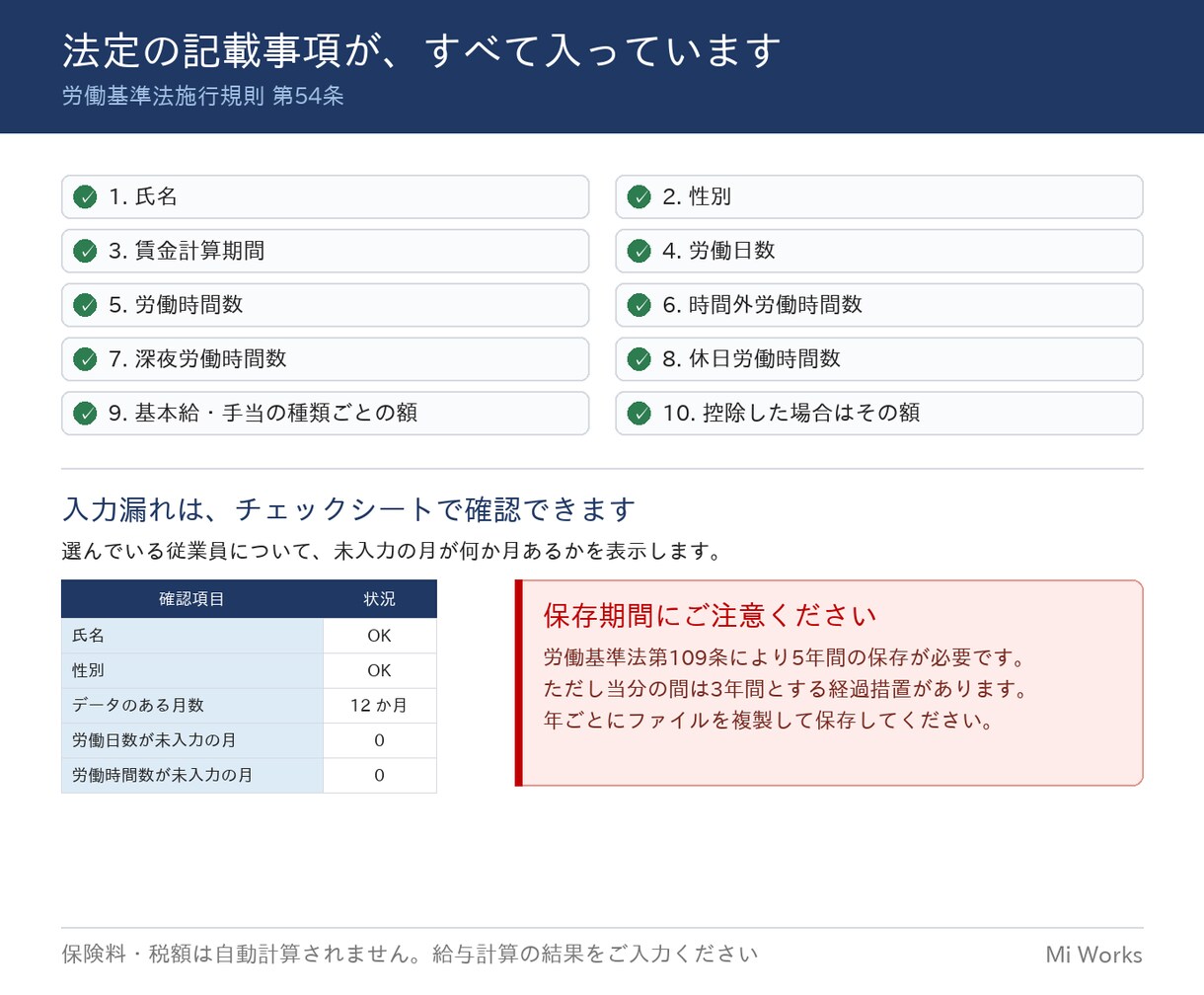Click the description line beginning '選んでいる従業員について'
Screen dimensions: 1204x995
pos(392,551)
